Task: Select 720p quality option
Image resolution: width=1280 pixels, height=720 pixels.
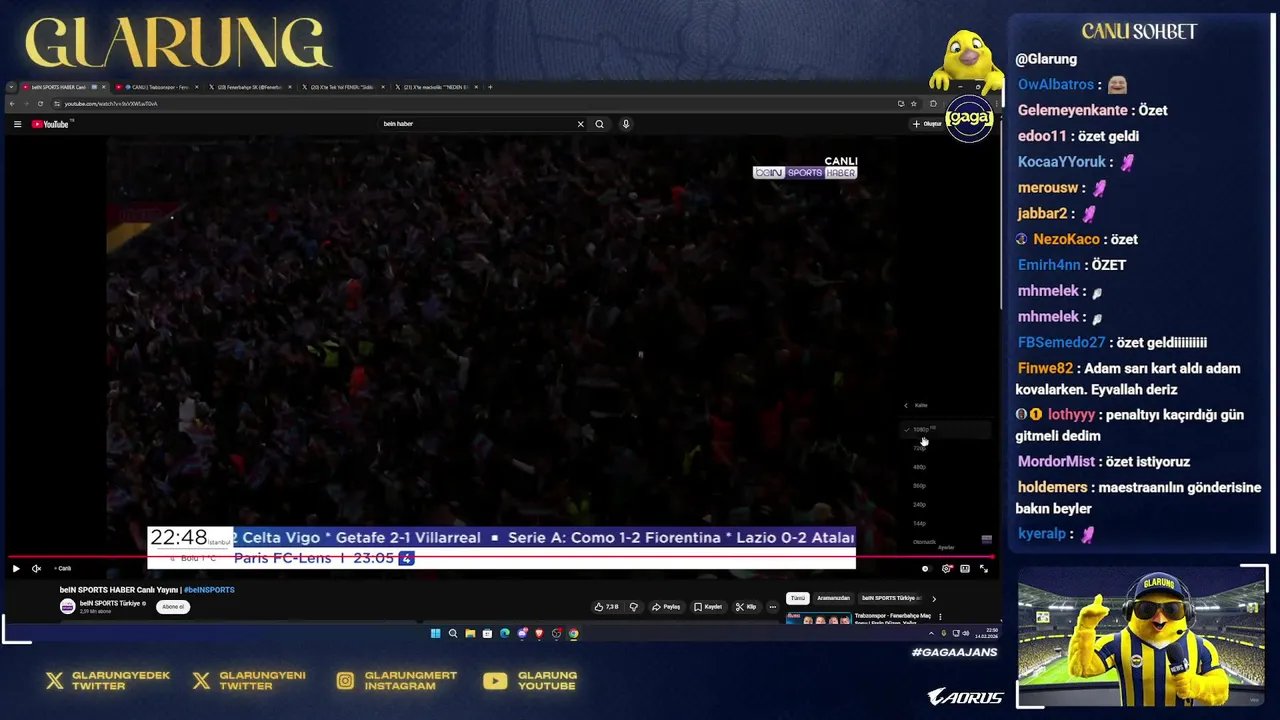Action: (x=946, y=448)
